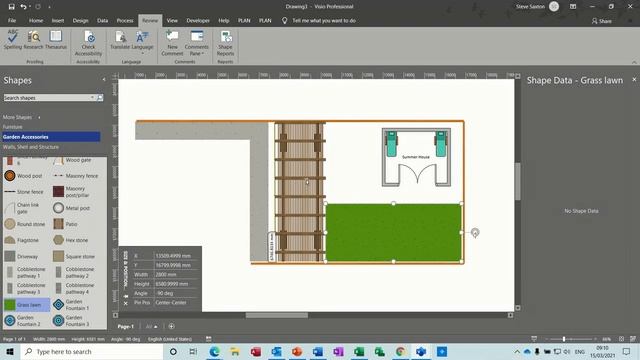Select the Metal post shape

[x=71, y=208]
